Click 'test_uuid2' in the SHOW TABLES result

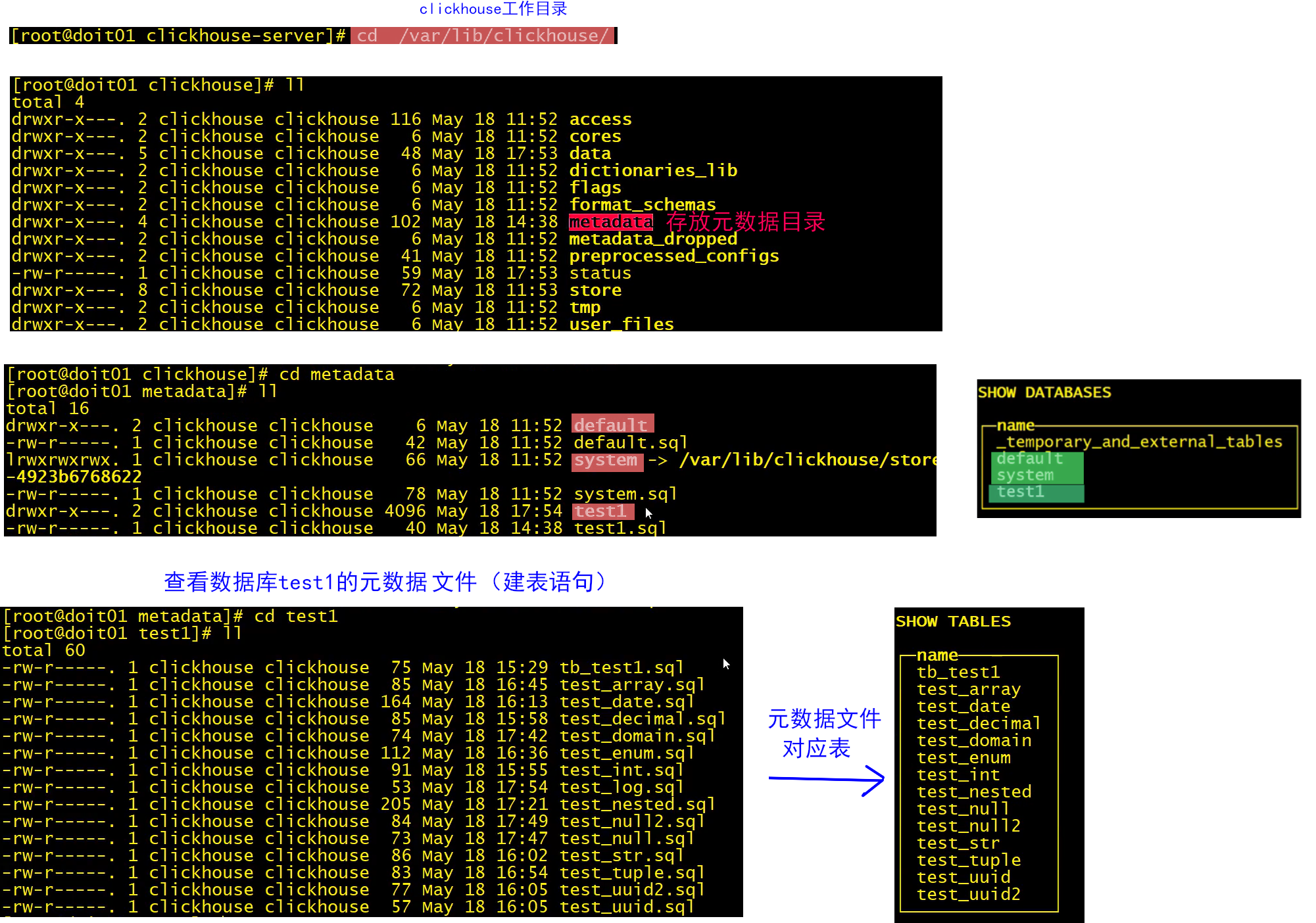(969, 894)
